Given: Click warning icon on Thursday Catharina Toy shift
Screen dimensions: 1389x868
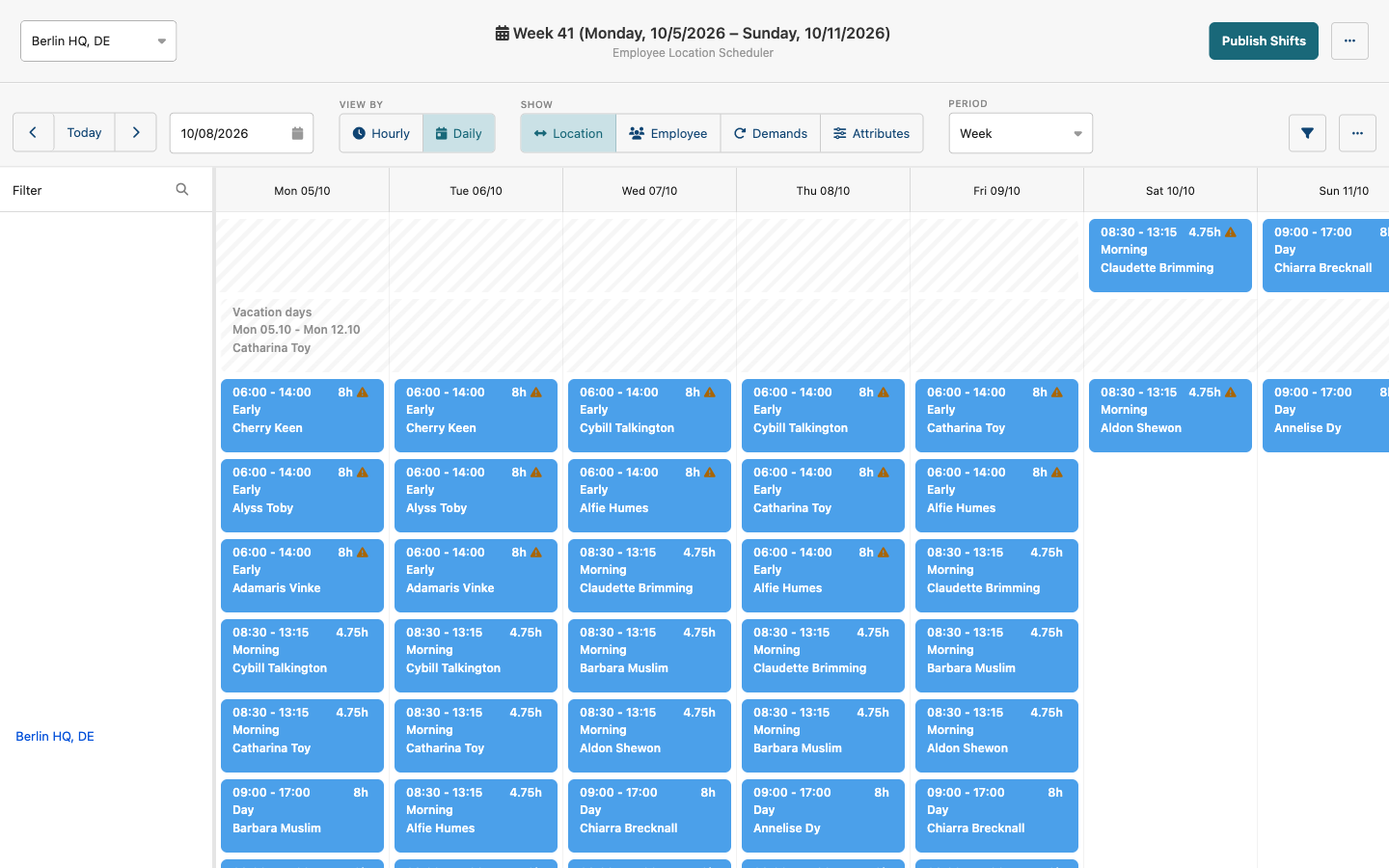Looking at the screenshot, I should tap(884, 473).
